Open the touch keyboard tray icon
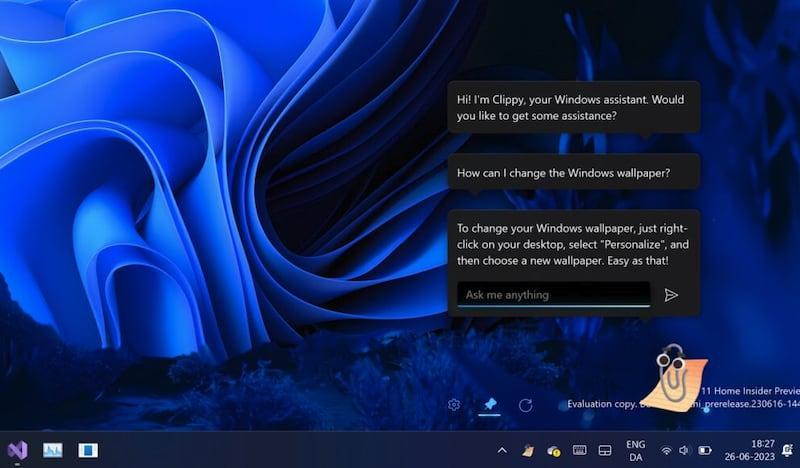 [x=579, y=450]
